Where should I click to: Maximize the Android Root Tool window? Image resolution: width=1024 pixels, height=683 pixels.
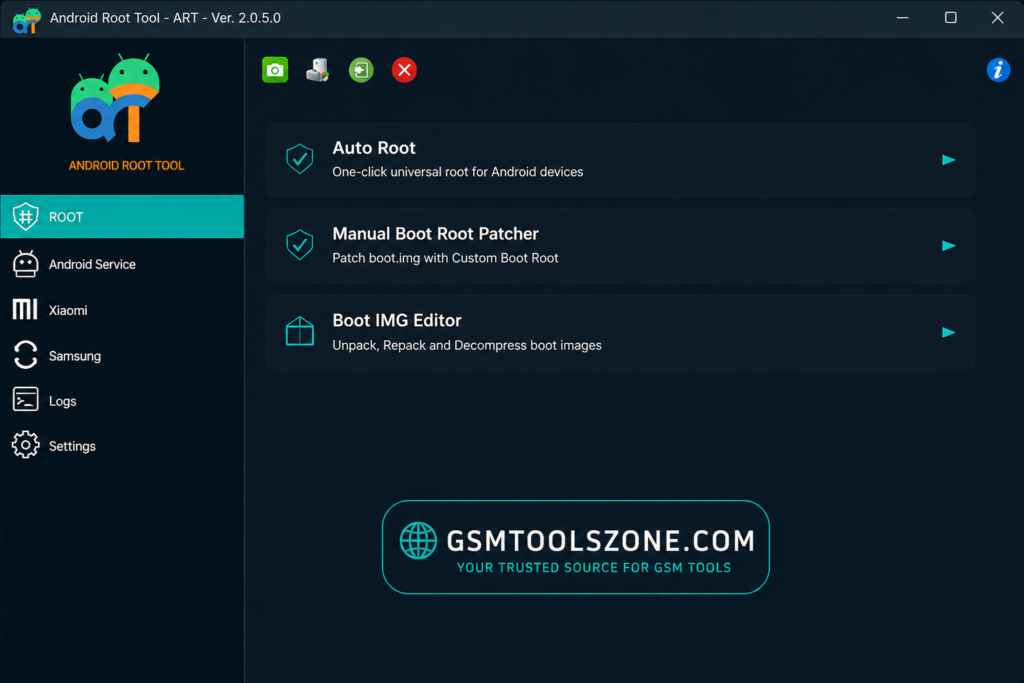950,18
